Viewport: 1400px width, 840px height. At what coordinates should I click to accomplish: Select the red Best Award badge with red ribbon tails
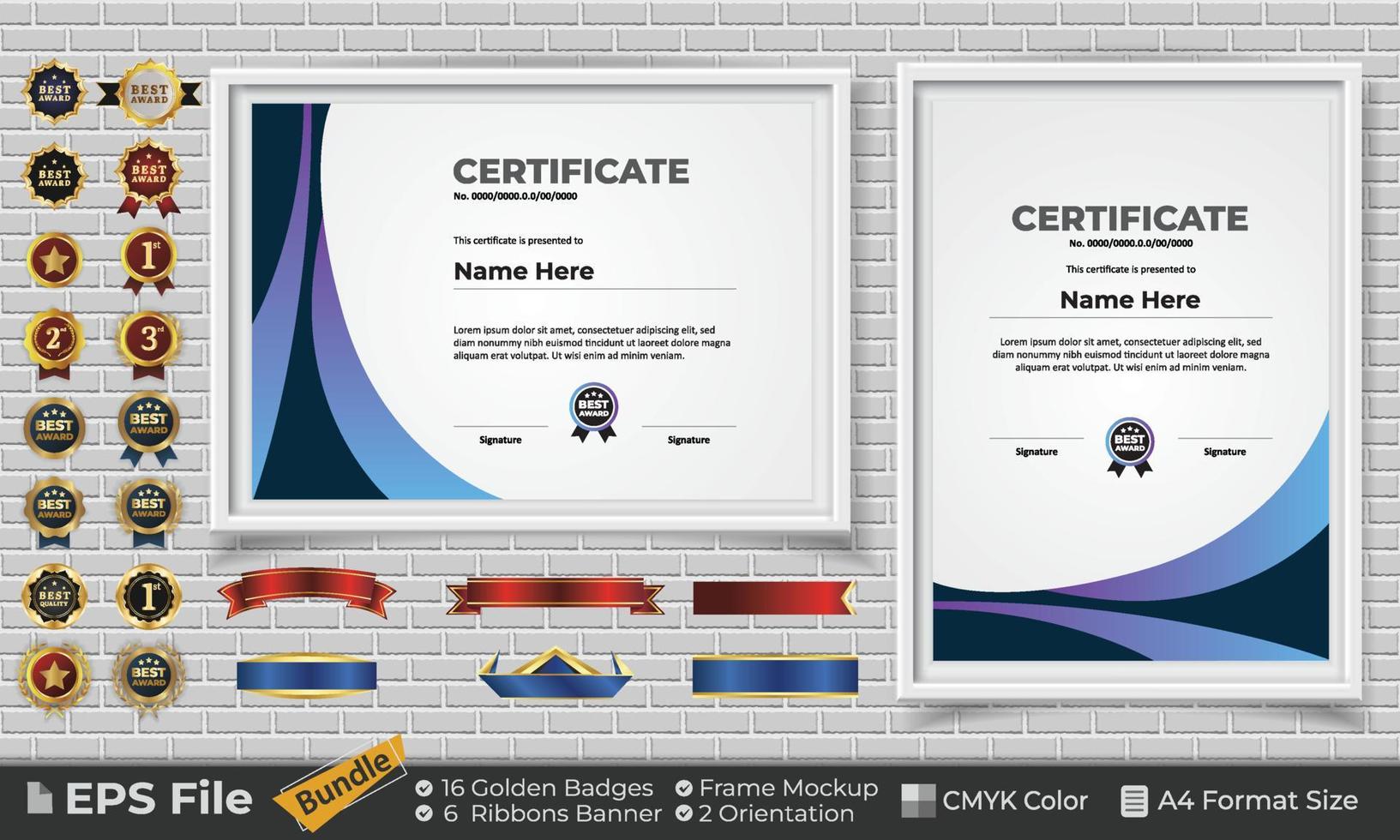coord(149,177)
